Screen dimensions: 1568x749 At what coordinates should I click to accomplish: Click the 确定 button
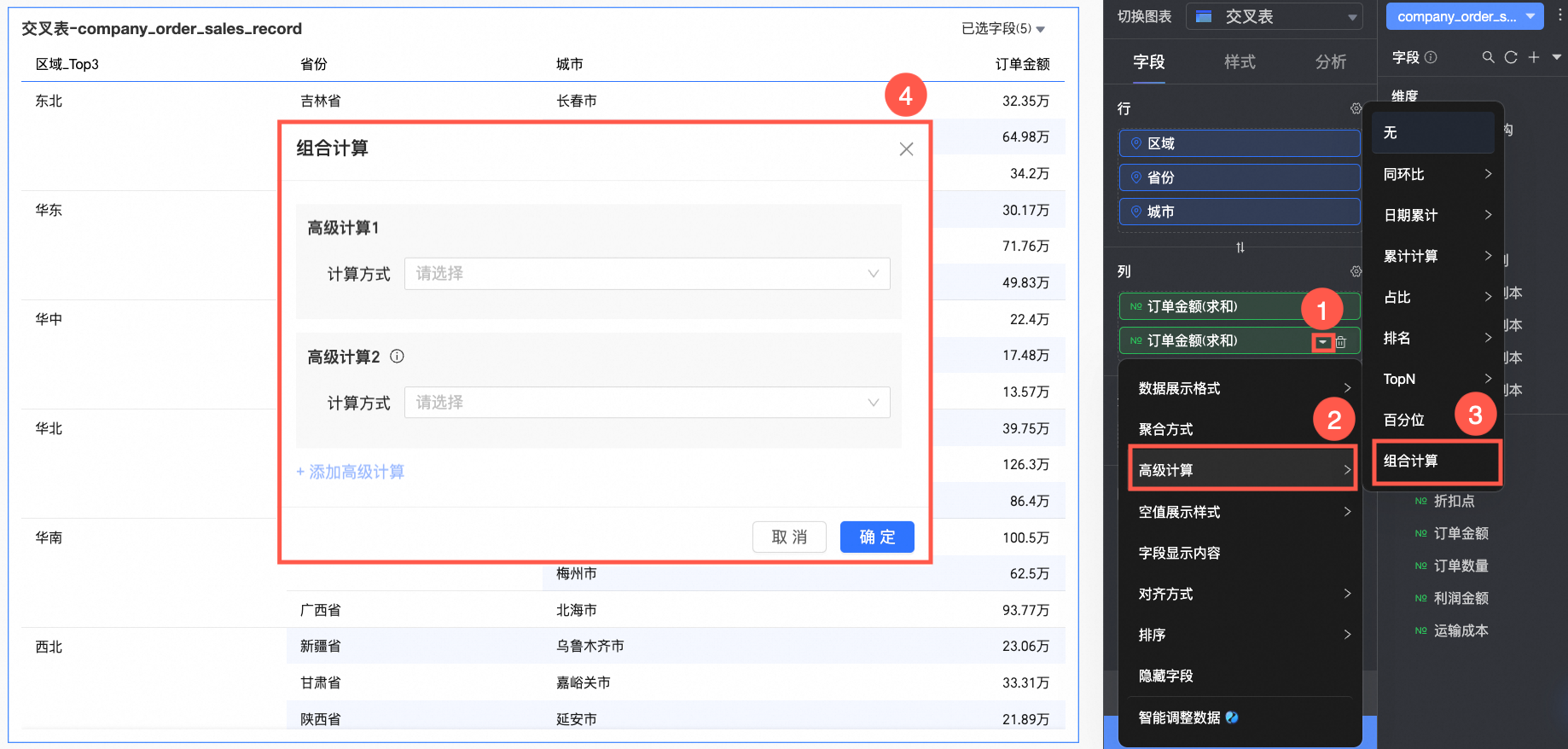click(877, 537)
